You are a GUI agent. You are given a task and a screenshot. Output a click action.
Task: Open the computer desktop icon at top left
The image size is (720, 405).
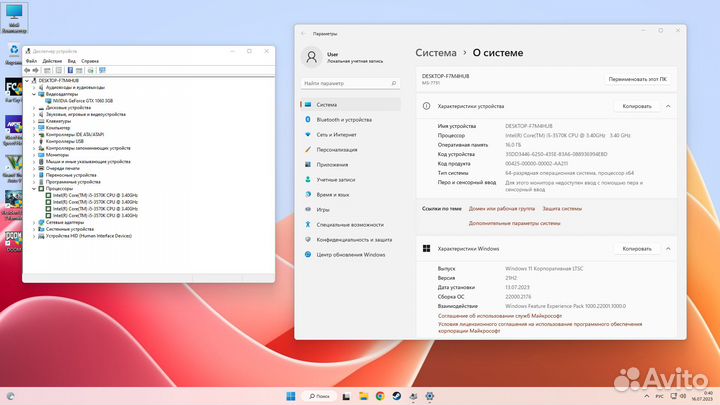click(x=14, y=18)
